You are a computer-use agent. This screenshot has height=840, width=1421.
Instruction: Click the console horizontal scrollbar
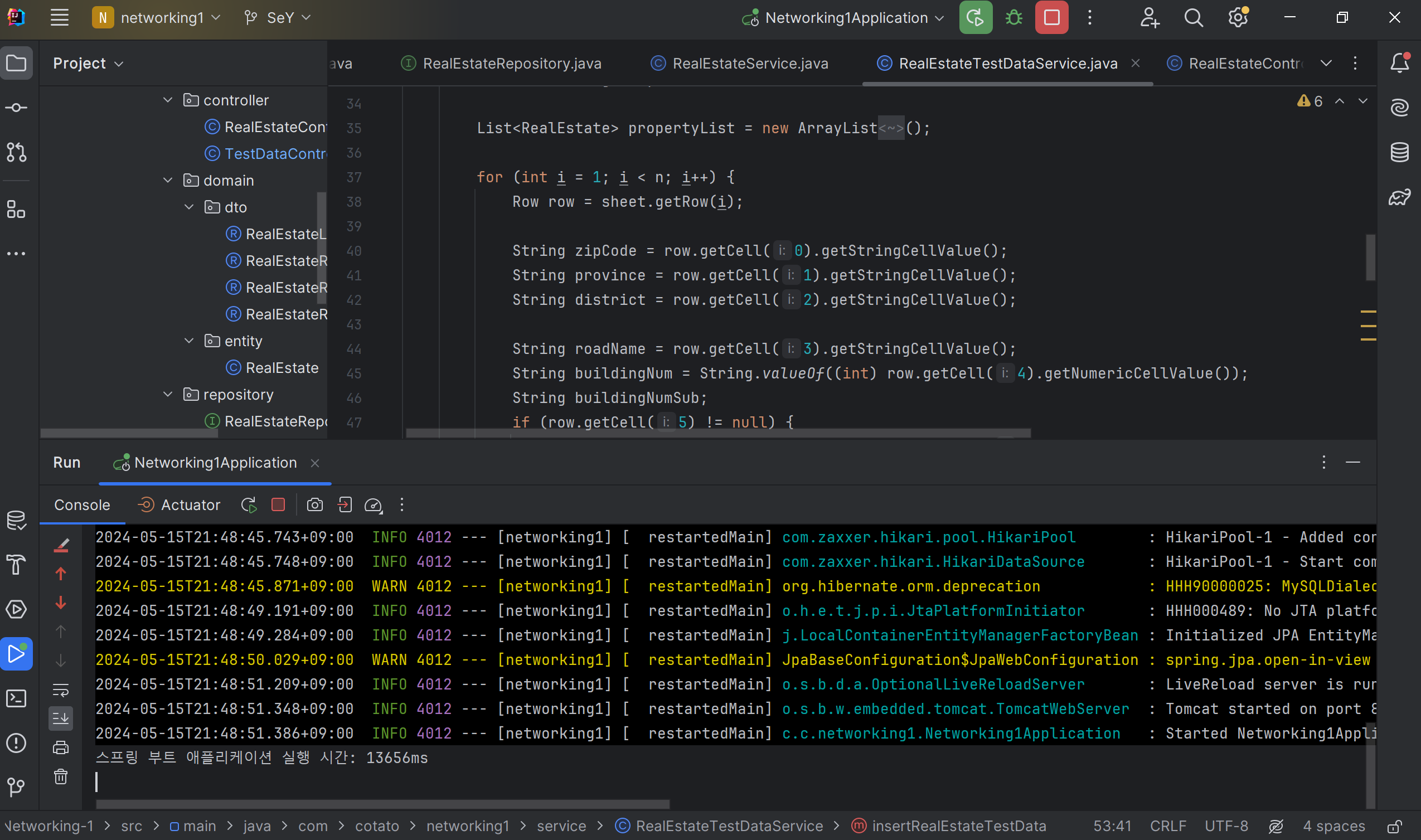click(x=383, y=804)
